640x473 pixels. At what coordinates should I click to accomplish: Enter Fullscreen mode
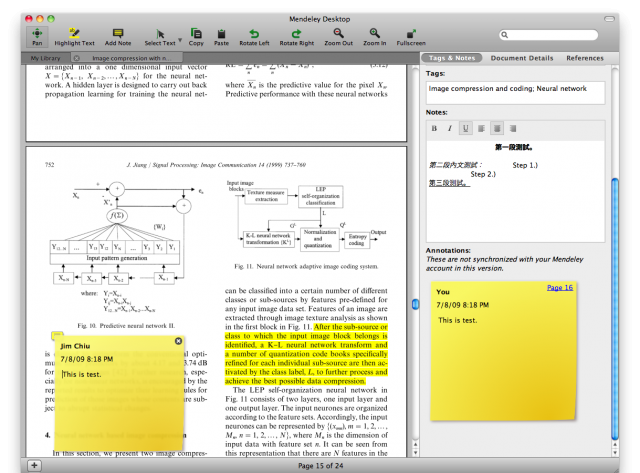click(411, 37)
